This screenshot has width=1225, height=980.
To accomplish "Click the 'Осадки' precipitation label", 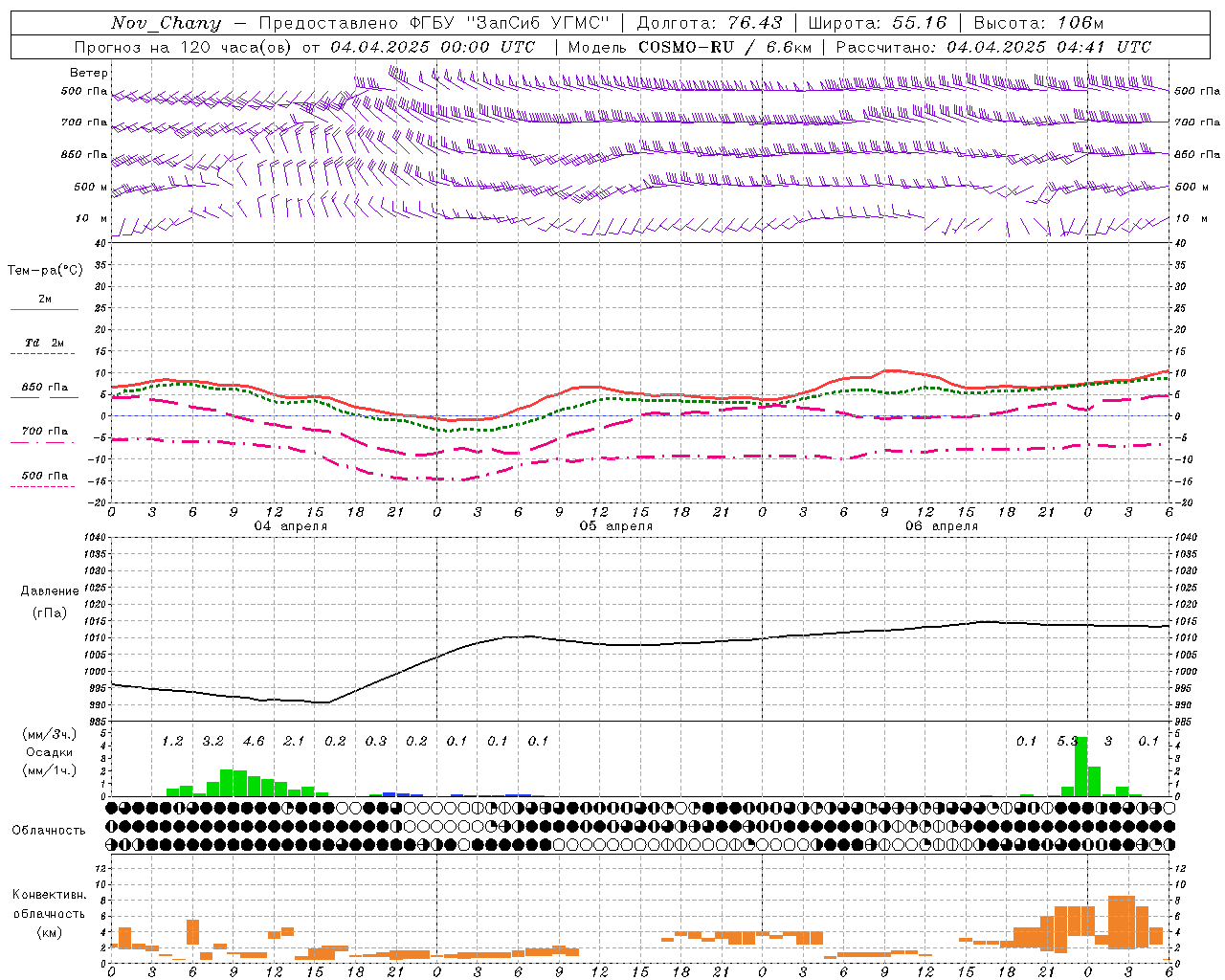I will (50, 753).
